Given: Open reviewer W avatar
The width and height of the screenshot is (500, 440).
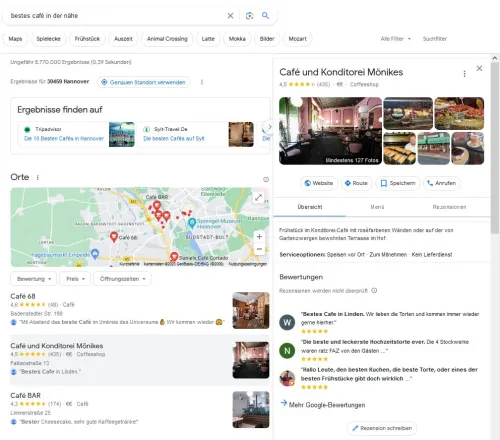Looking at the screenshot, I should (x=287, y=322).
